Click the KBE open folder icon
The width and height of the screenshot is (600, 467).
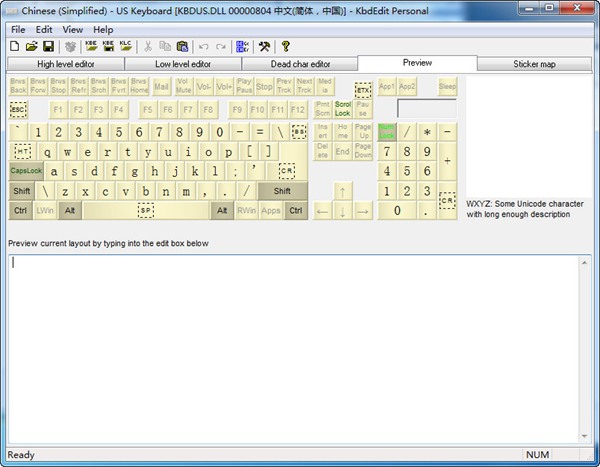tap(91, 46)
